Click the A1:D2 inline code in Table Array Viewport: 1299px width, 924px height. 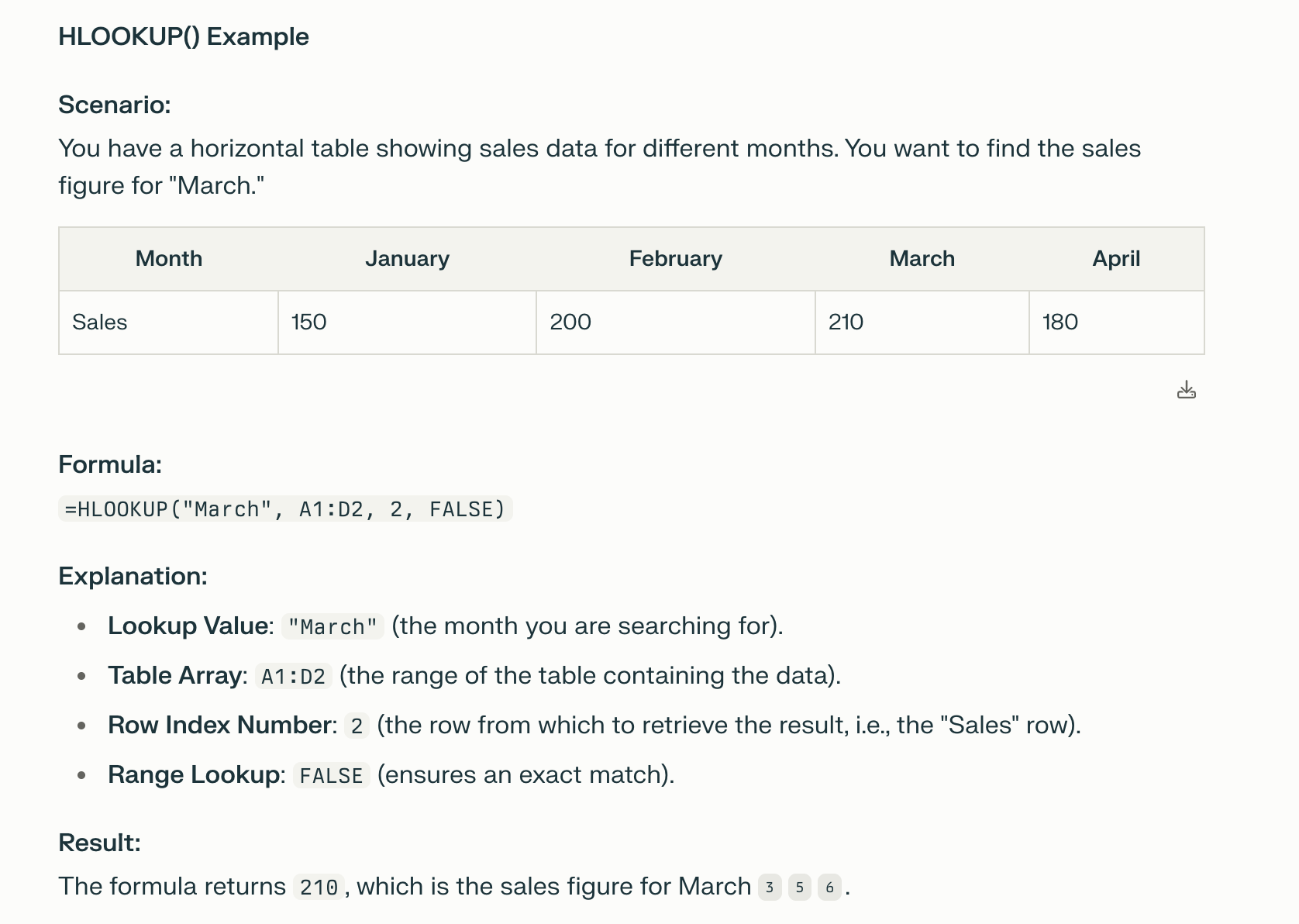pyautogui.click(x=293, y=676)
